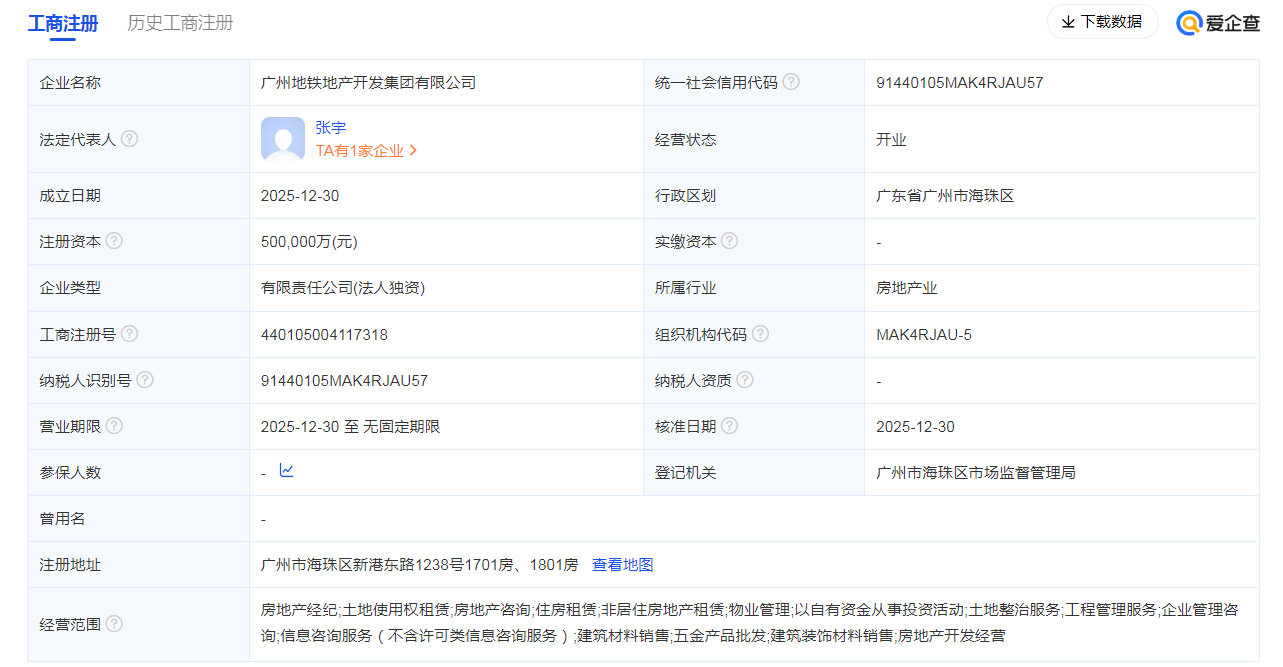This screenshot has height=667, width=1283.
Task: Click the help icon beside 组织机构代码
Action: point(760,333)
